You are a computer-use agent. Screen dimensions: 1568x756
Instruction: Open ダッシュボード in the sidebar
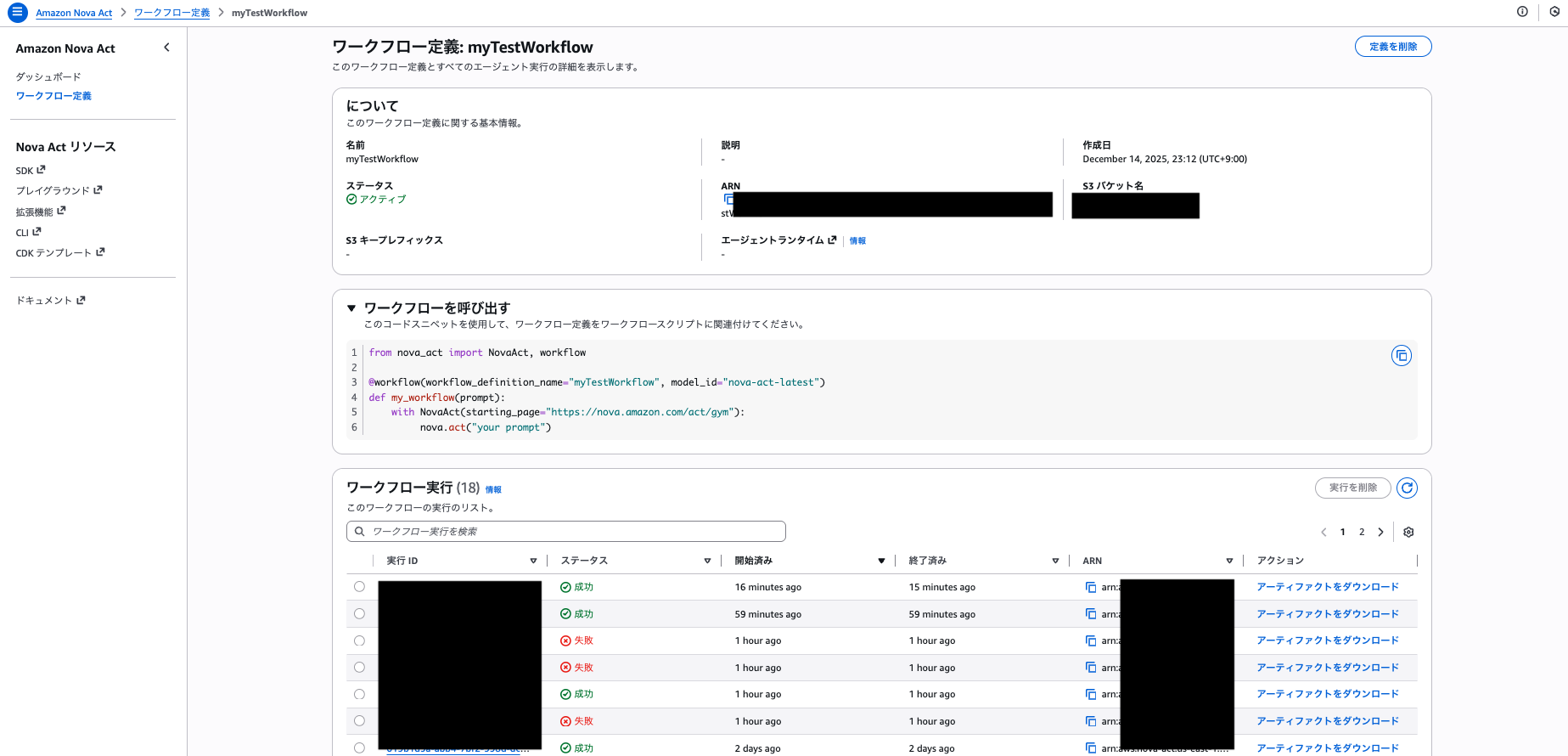(48, 76)
